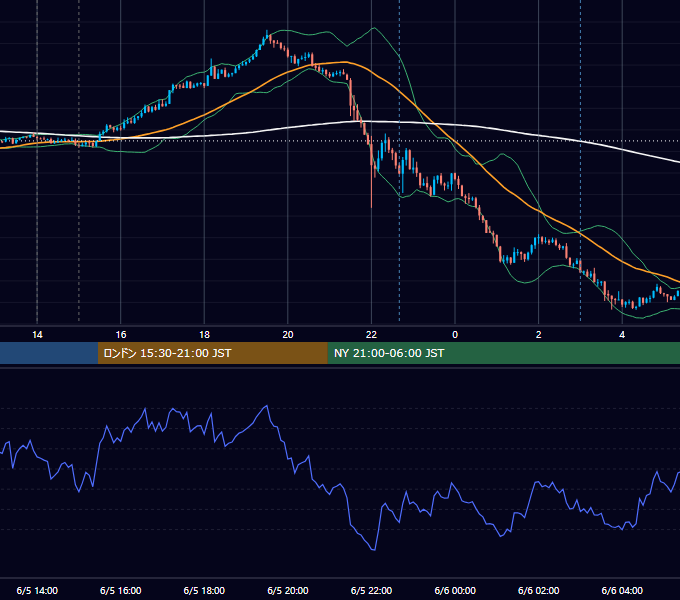Click the 0 hour label on price chart axis

pos(455,335)
